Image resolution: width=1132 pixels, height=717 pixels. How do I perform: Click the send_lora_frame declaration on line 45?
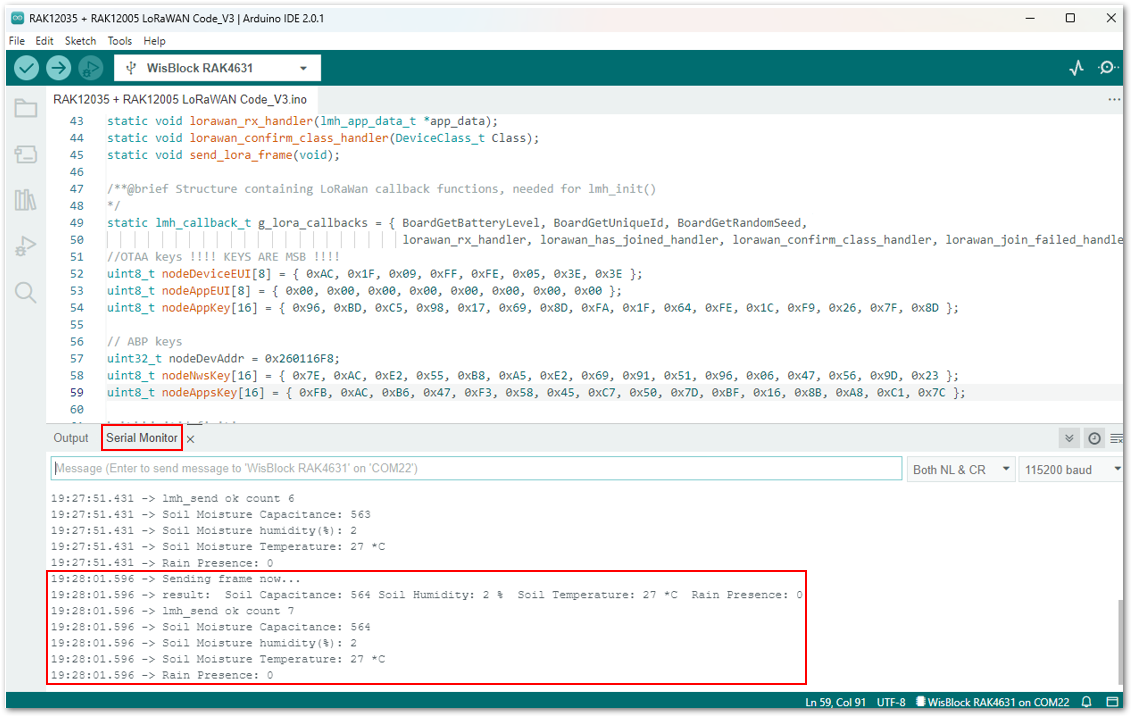(x=223, y=155)
